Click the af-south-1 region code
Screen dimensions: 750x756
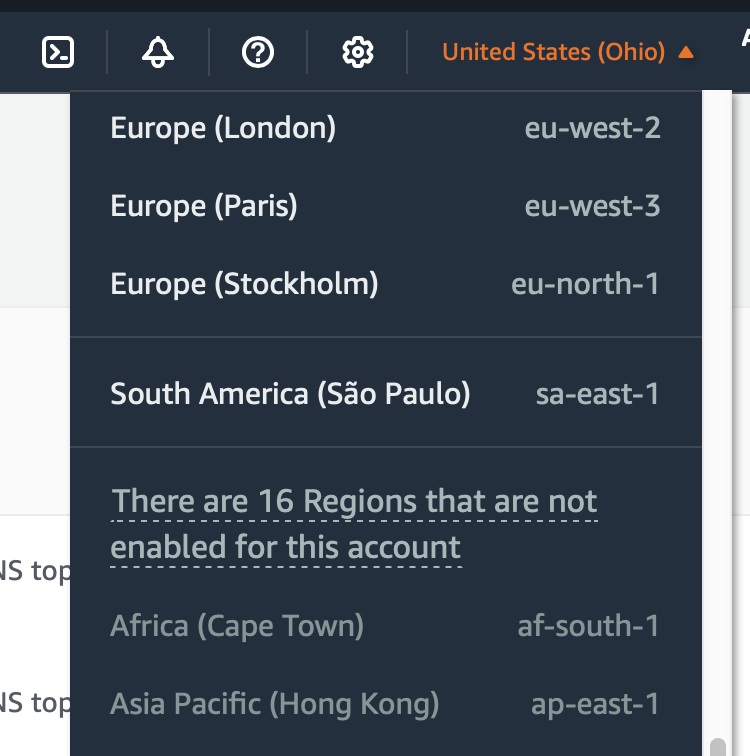click(588, 626)
